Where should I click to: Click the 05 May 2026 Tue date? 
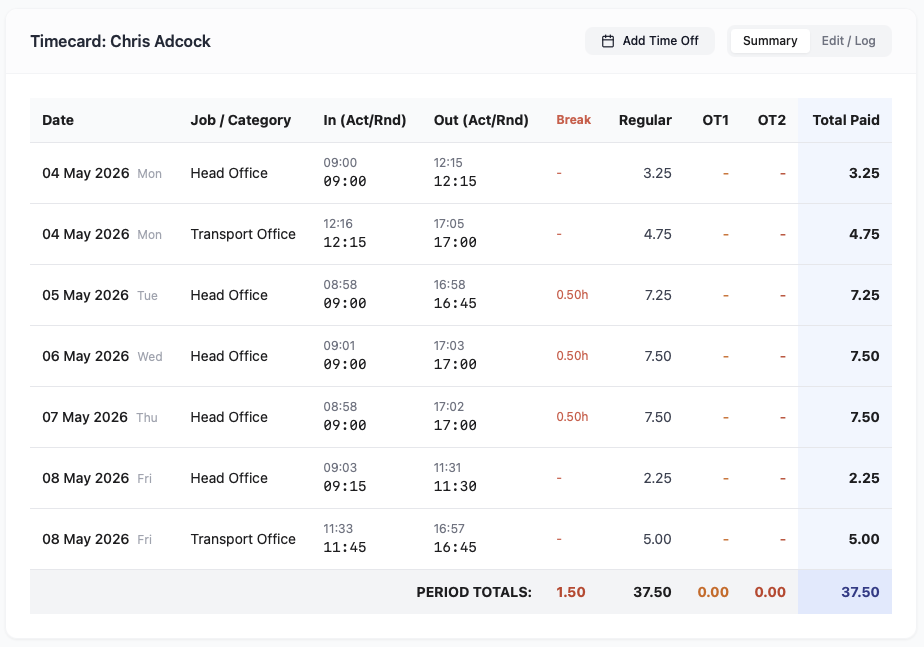click(x=100, y=295)
